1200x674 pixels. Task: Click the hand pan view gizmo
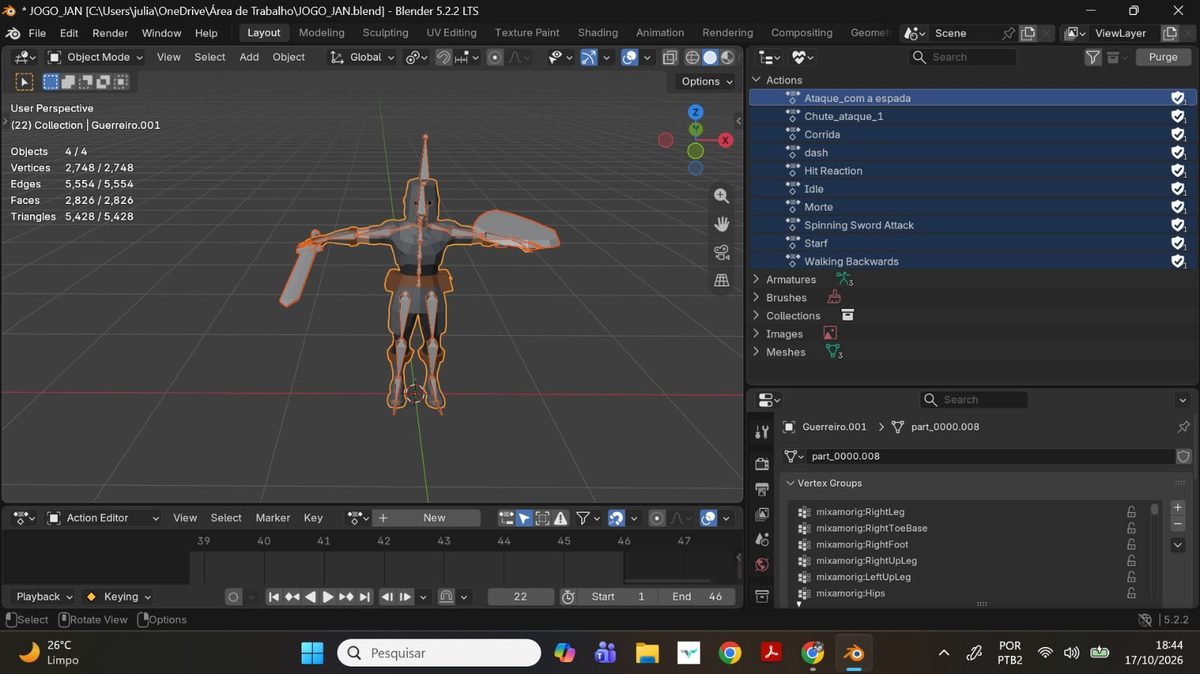tap(721, 224)
